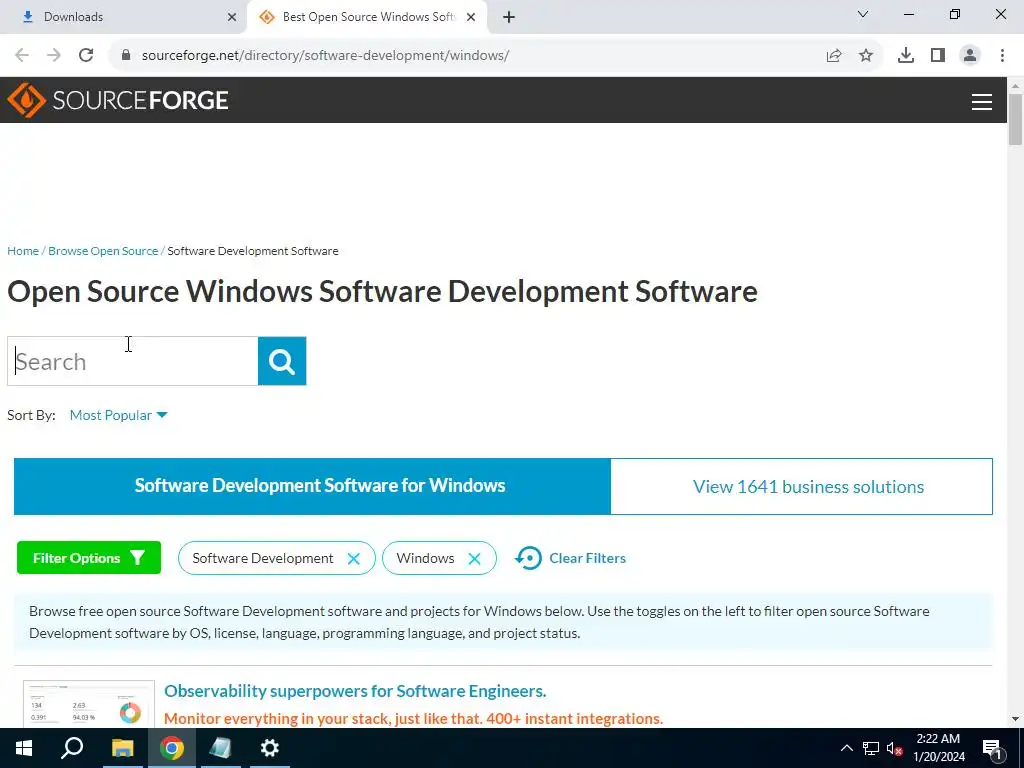The image size is (1024, 768).
Task: Toggle Chrome side panel
Action: tap(938, 56)
